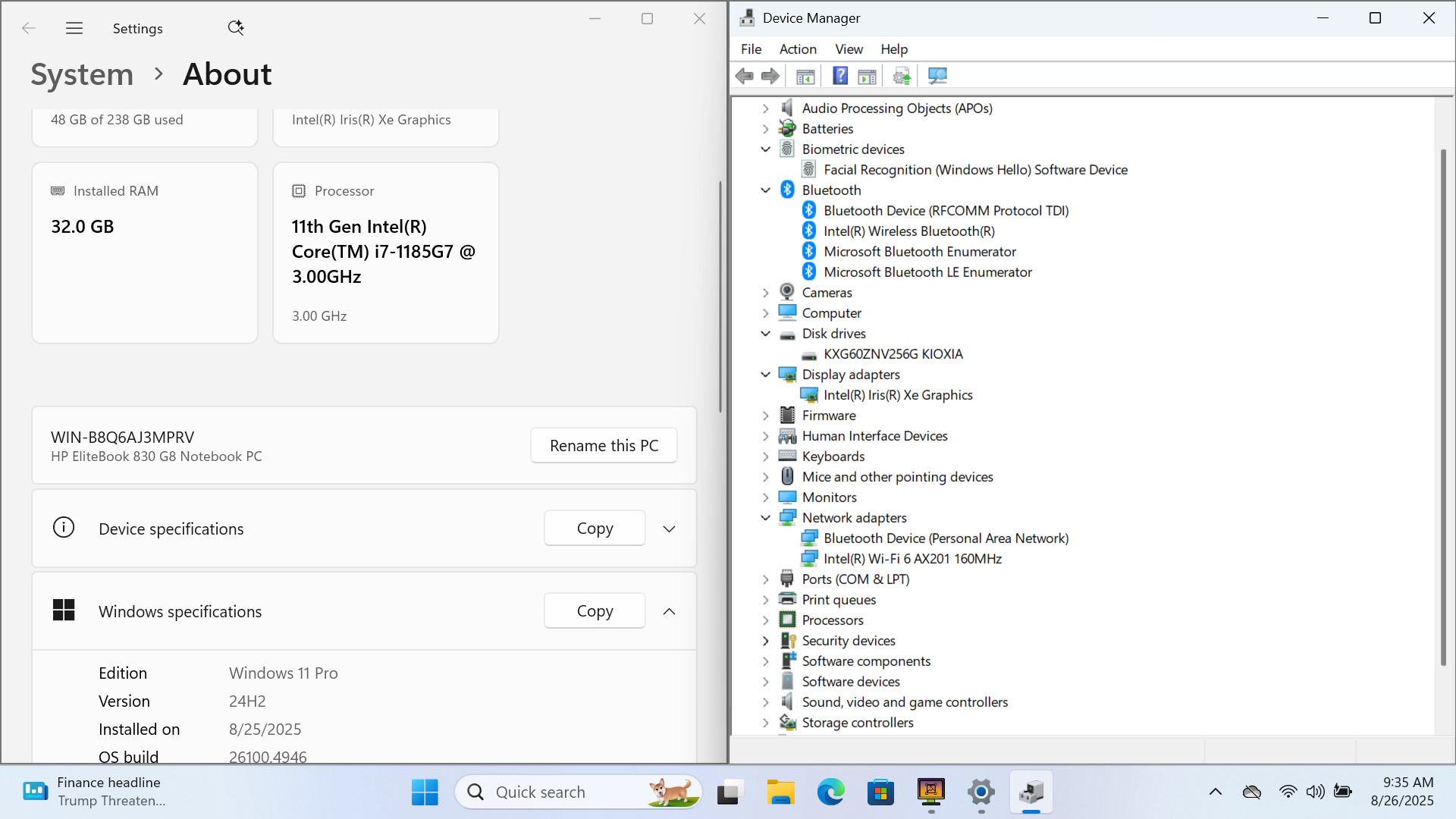Open the Help icon in Device Manager toolbar
Image resolution: width=1456 pixels, height=819 pixels.
840,76
